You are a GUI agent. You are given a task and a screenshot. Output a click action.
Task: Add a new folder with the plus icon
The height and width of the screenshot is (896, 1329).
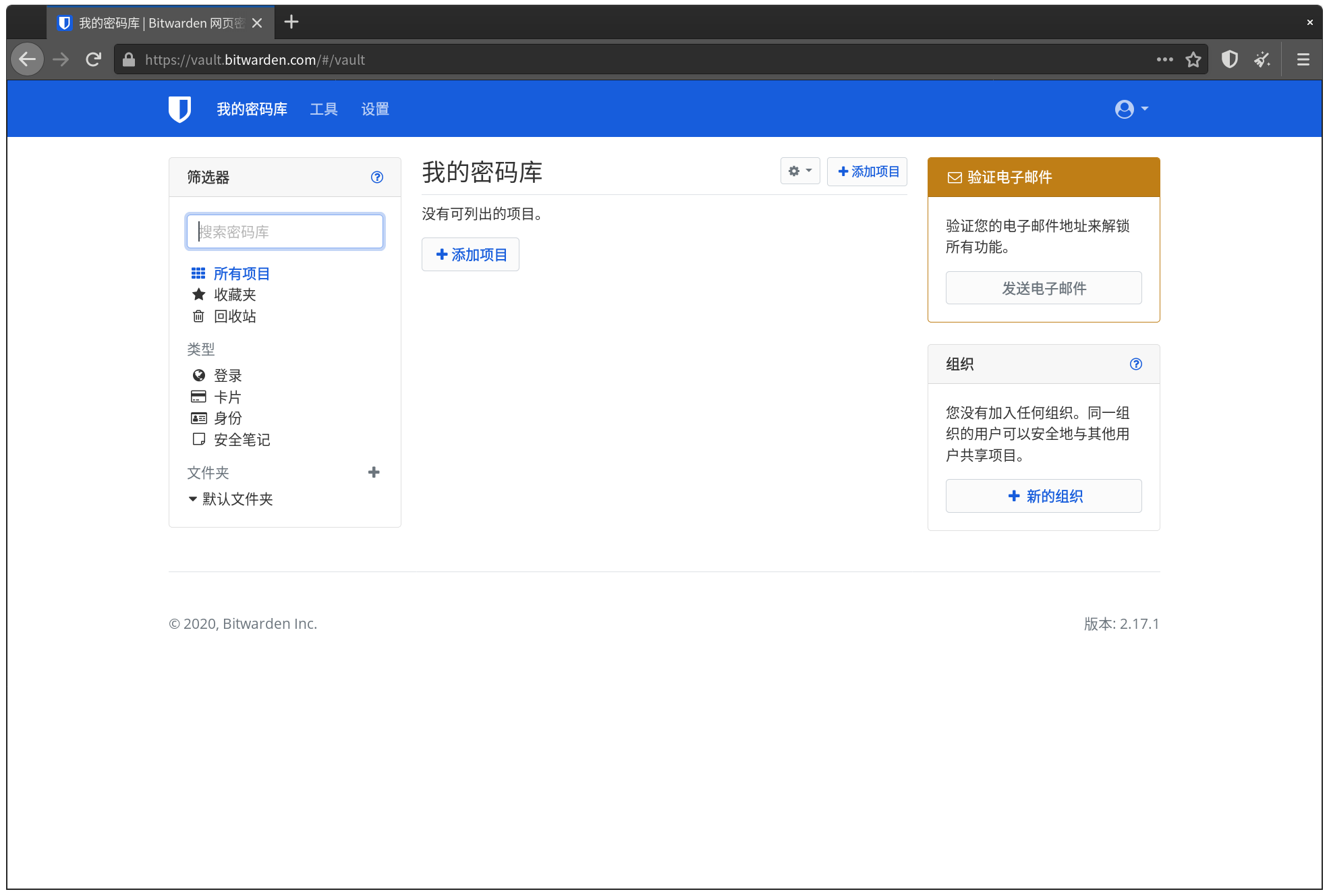pos(374,472)
